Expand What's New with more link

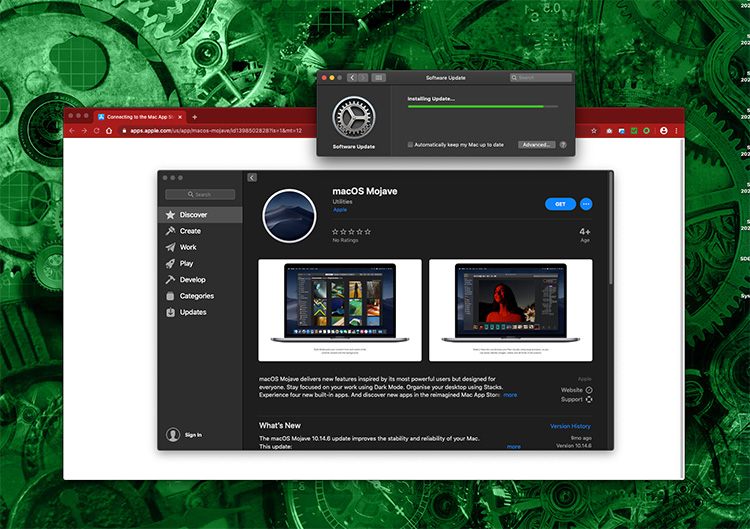[514, 447]
